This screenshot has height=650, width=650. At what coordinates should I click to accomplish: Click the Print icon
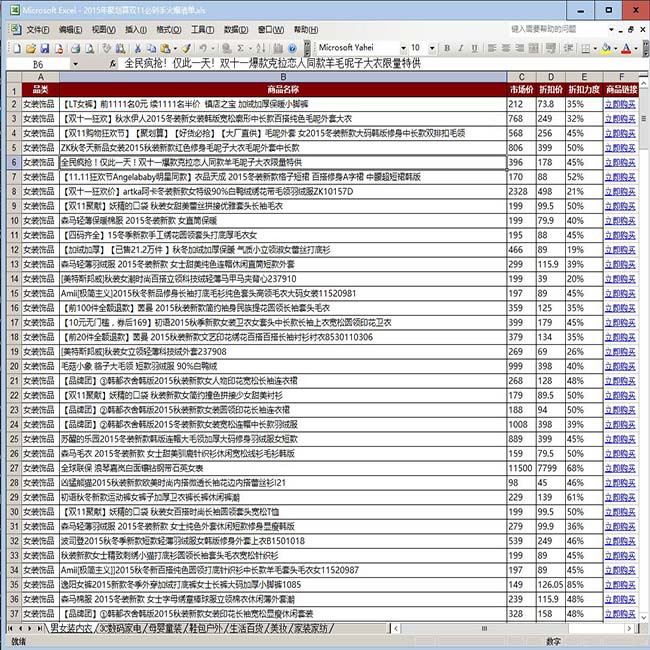75,49
